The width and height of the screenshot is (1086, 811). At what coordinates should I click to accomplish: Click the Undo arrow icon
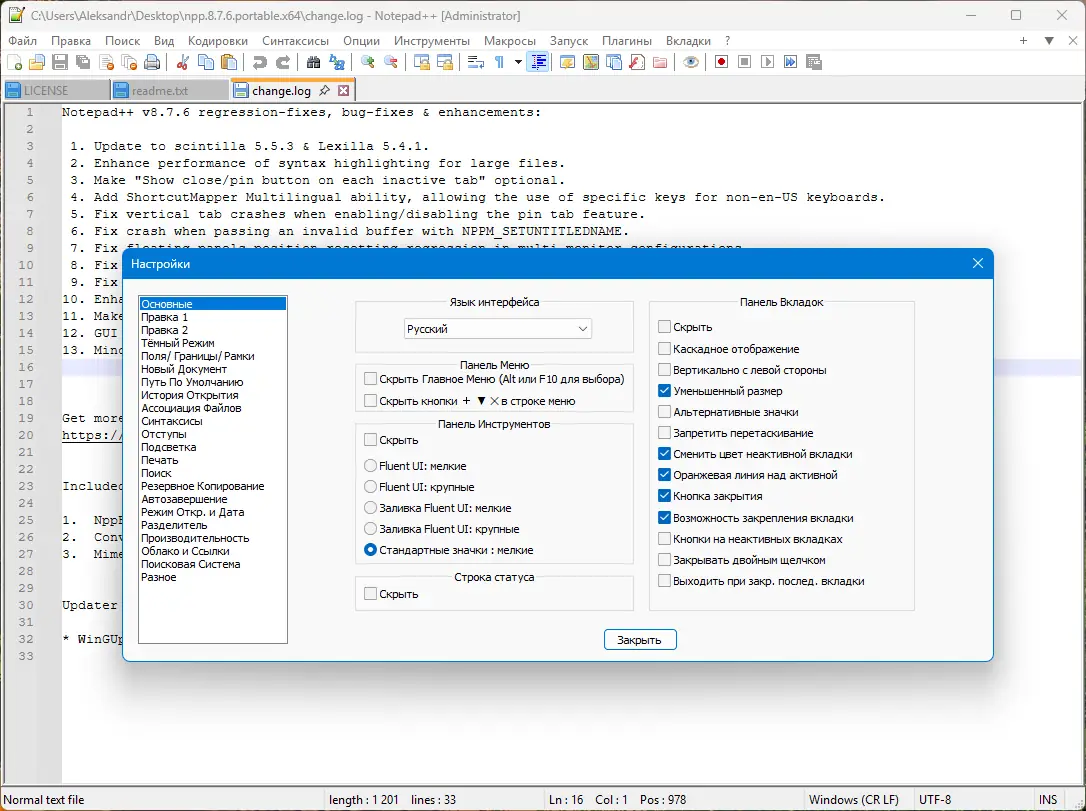pyautogui.click(x=260, y=62)
